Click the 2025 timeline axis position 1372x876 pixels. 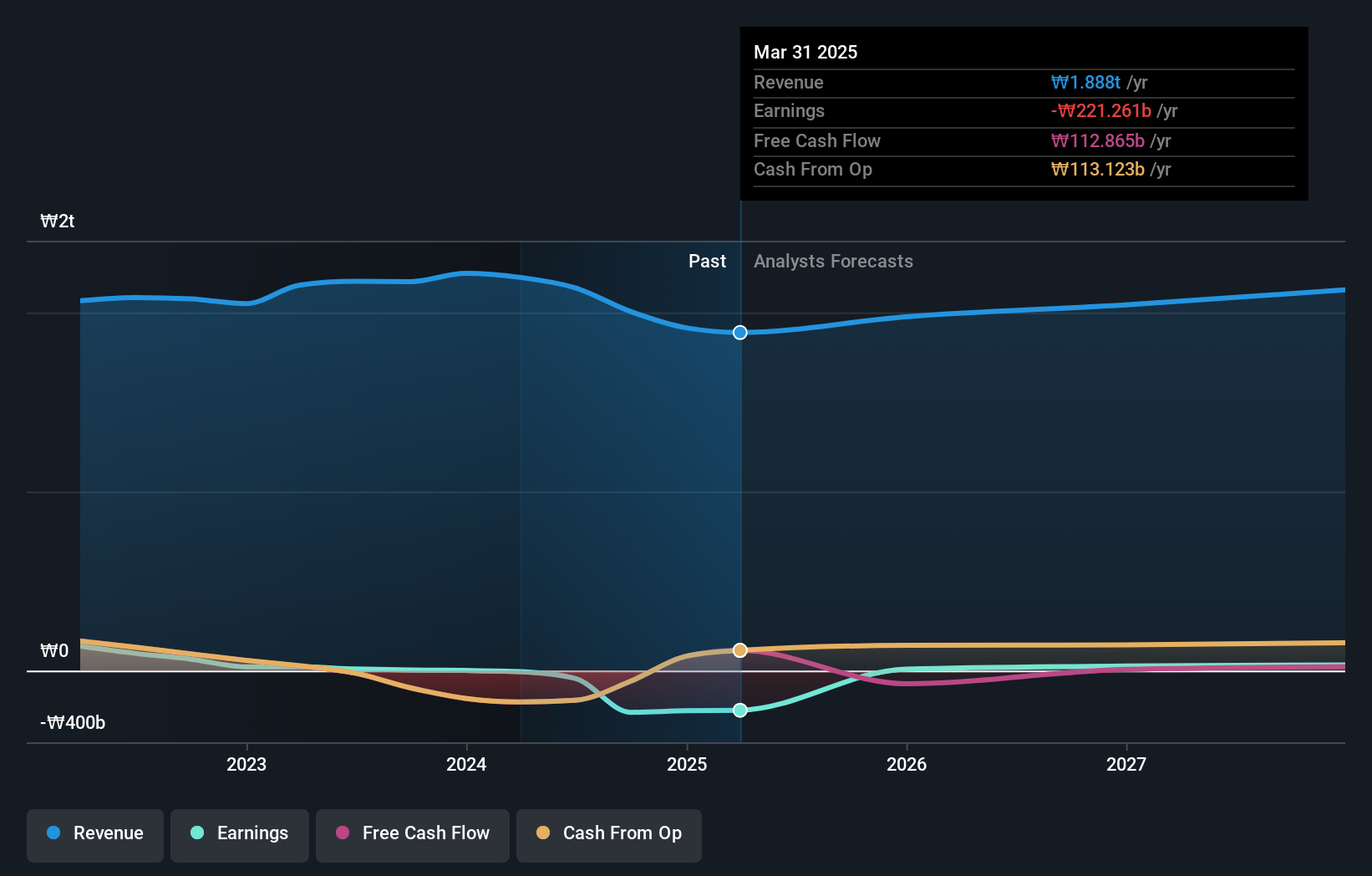point(686,764)
